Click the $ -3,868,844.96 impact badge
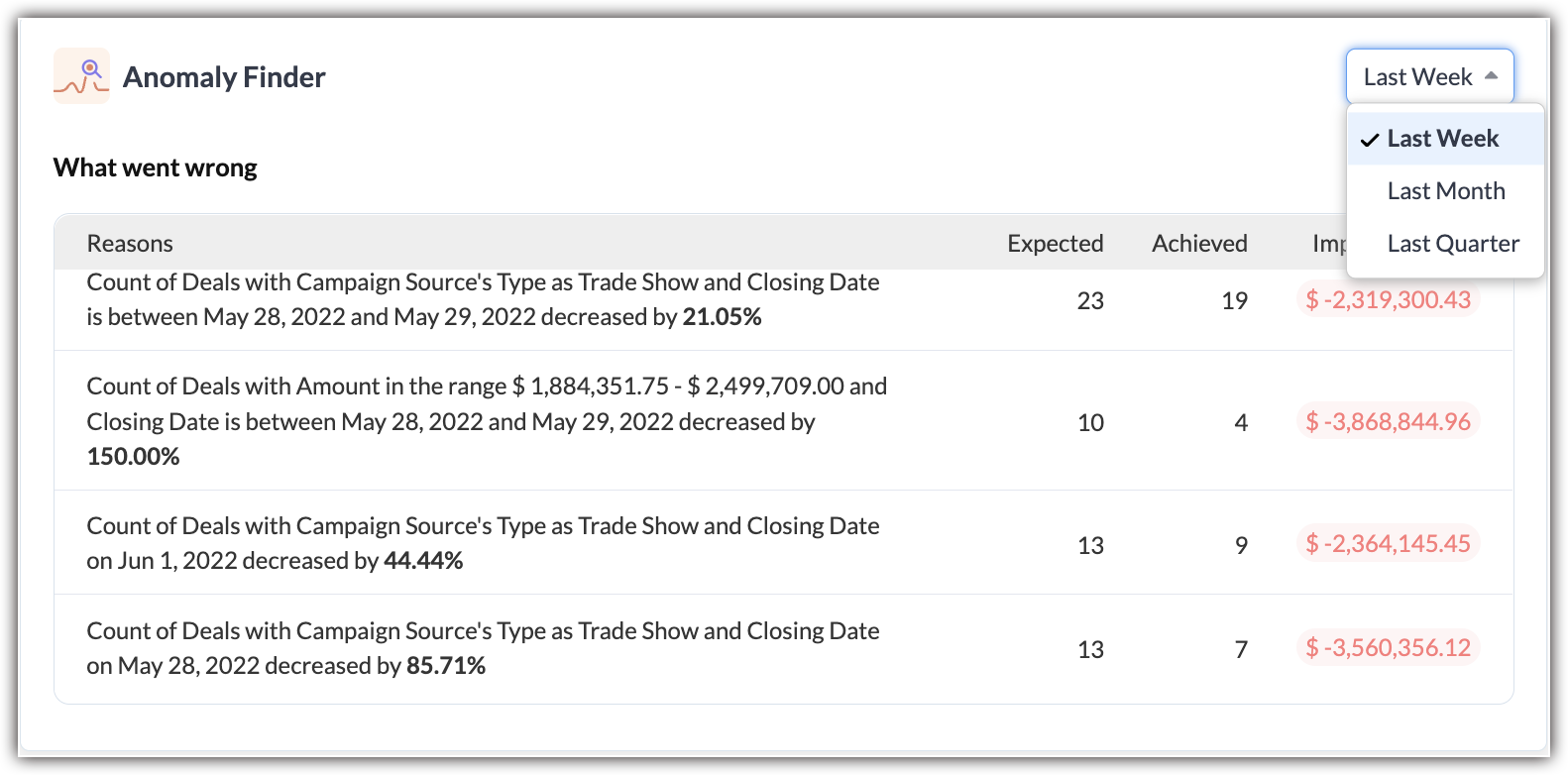Image resolution: width=1568 pixels, height=775 pixels. click(x=1388, y=422)
